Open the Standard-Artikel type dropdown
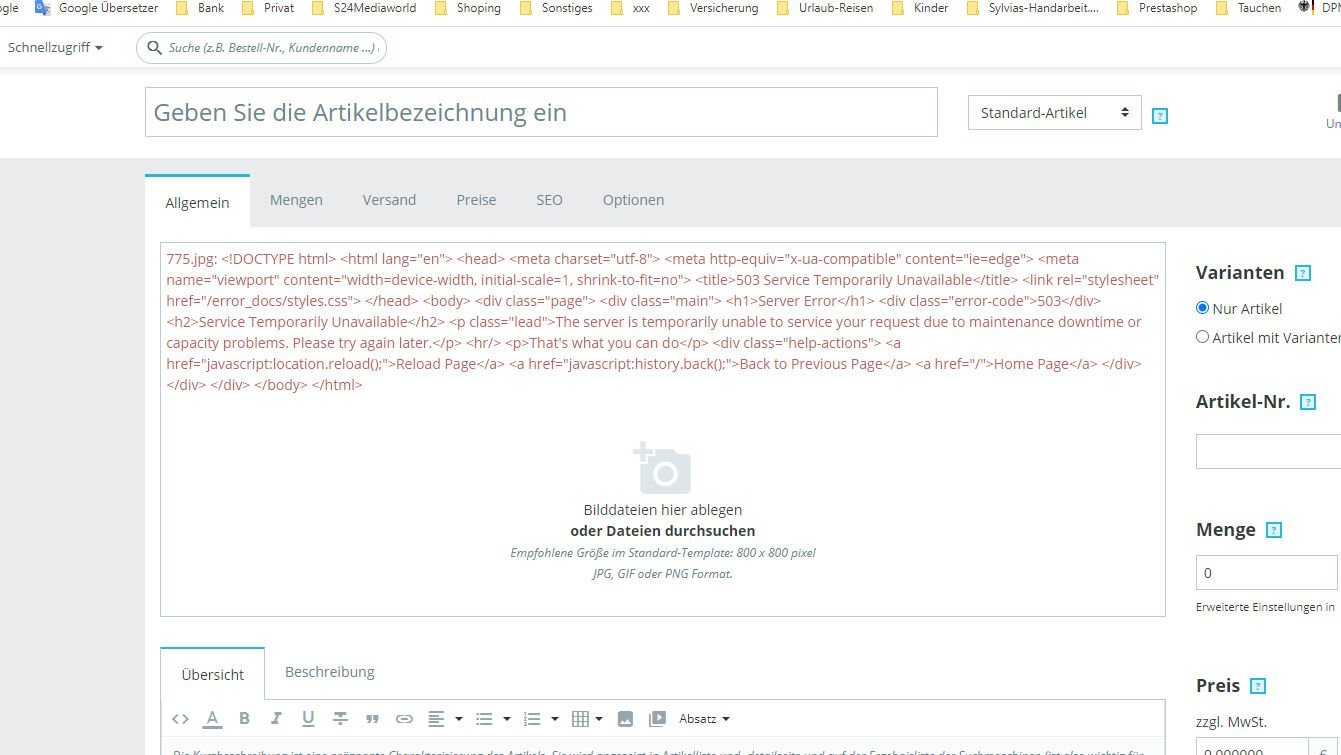Screen dimensions: 1341x755 click(1054, 113)
